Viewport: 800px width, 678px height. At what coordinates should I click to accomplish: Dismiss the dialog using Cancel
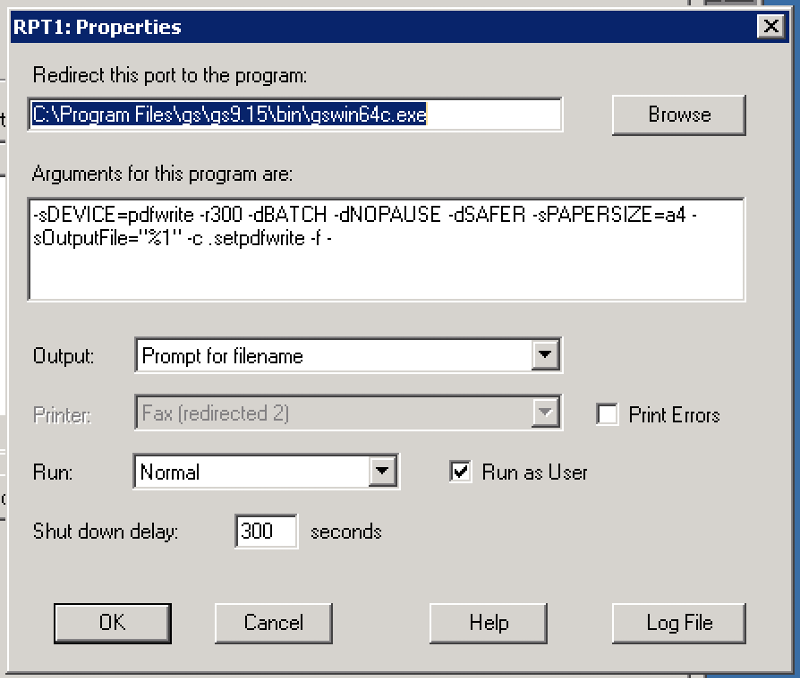point(273,623)
